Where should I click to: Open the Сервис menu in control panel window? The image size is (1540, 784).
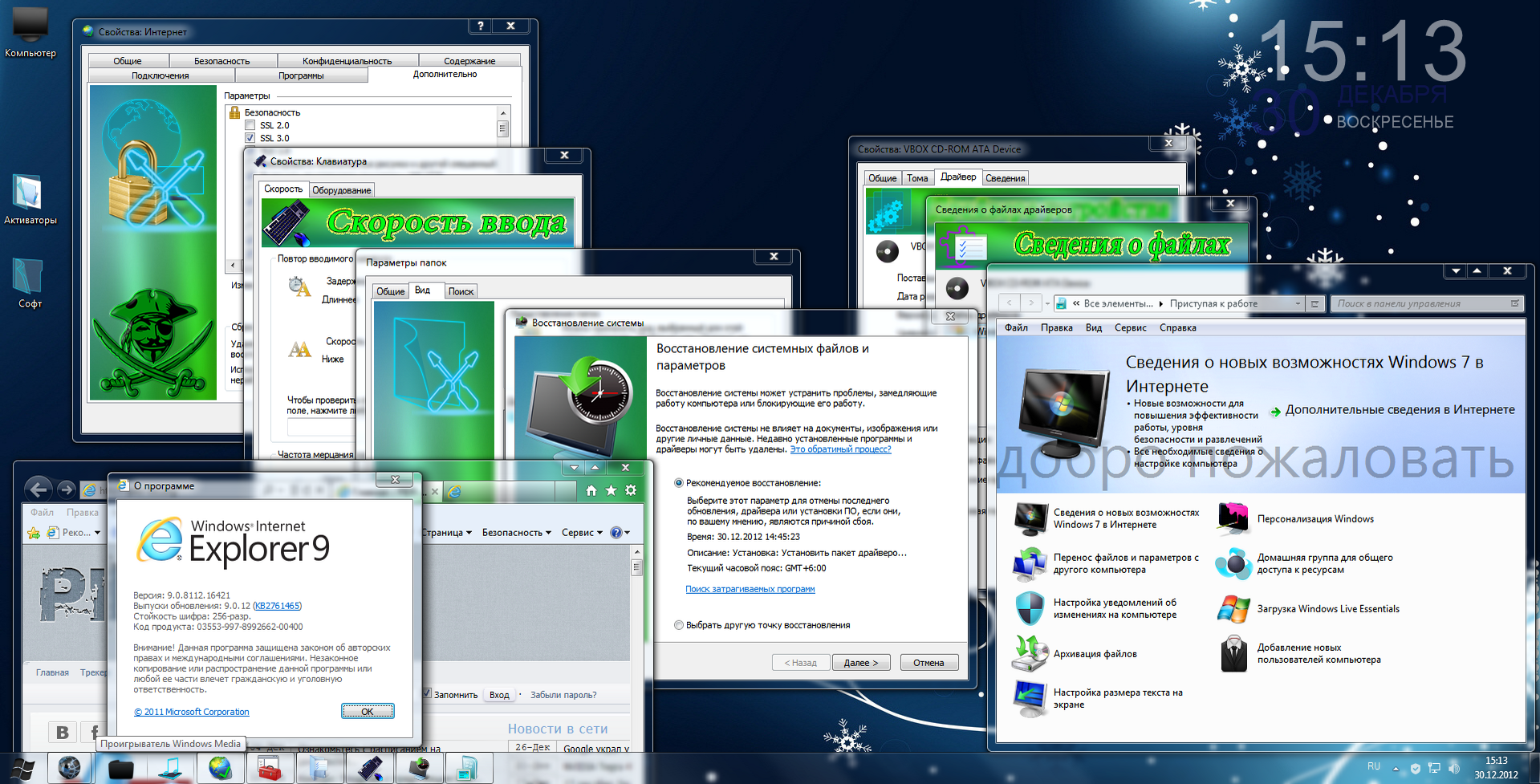pos(1130,327)
